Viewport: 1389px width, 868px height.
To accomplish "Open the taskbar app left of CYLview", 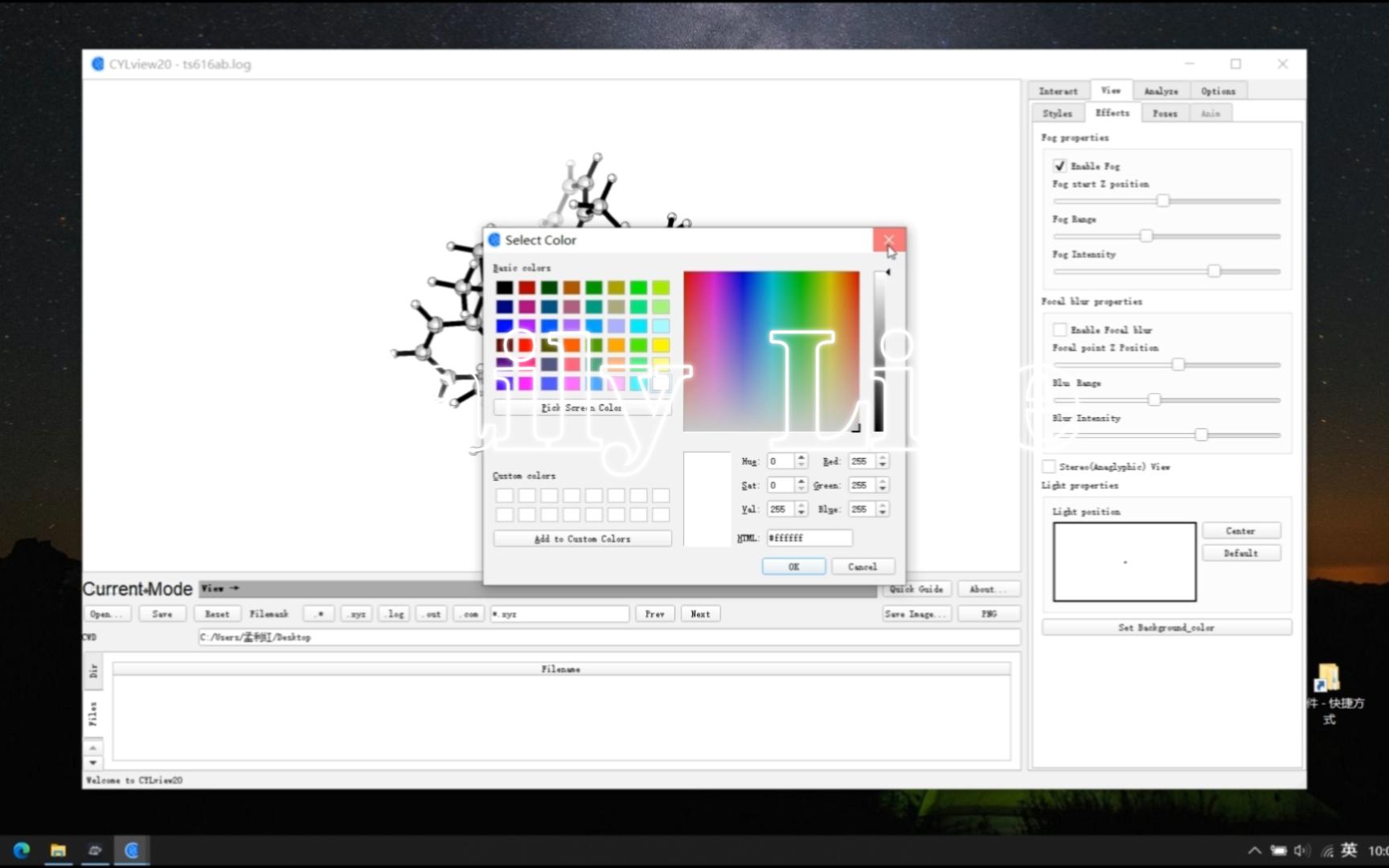I will (x=95, y=850).
